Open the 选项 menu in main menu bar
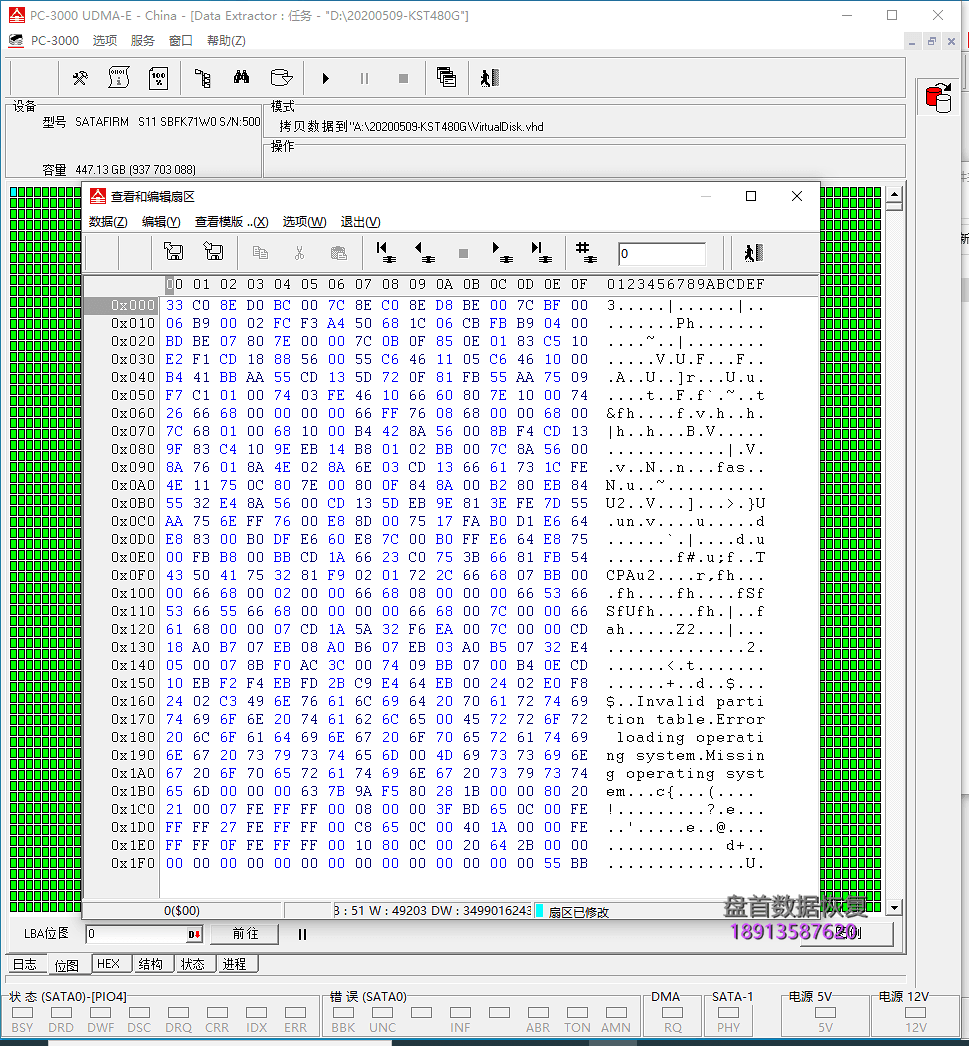969x1046 pixels. click(105, 41)
